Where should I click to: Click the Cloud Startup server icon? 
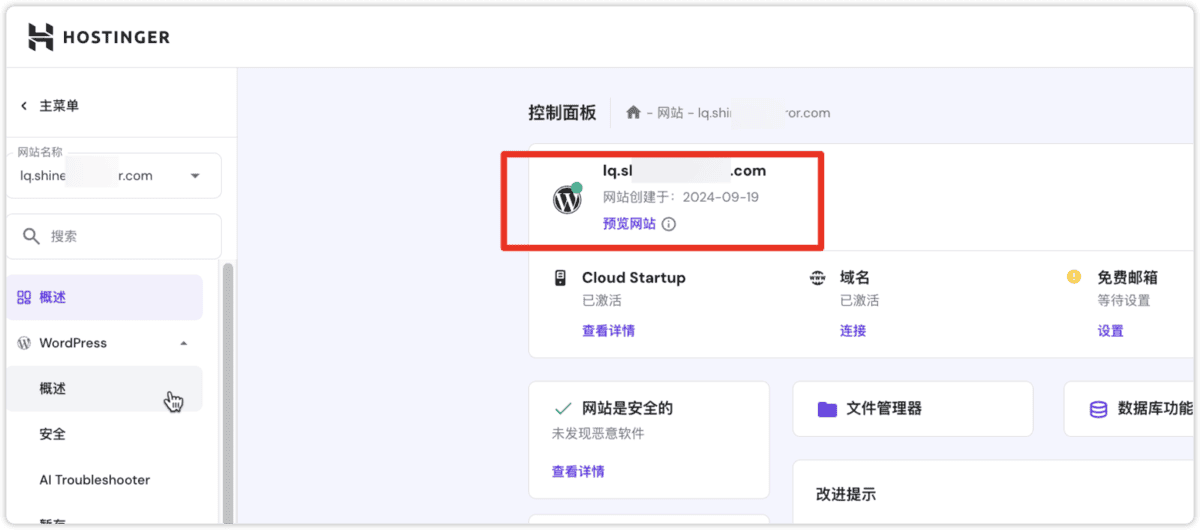click(x=561, y=277)
